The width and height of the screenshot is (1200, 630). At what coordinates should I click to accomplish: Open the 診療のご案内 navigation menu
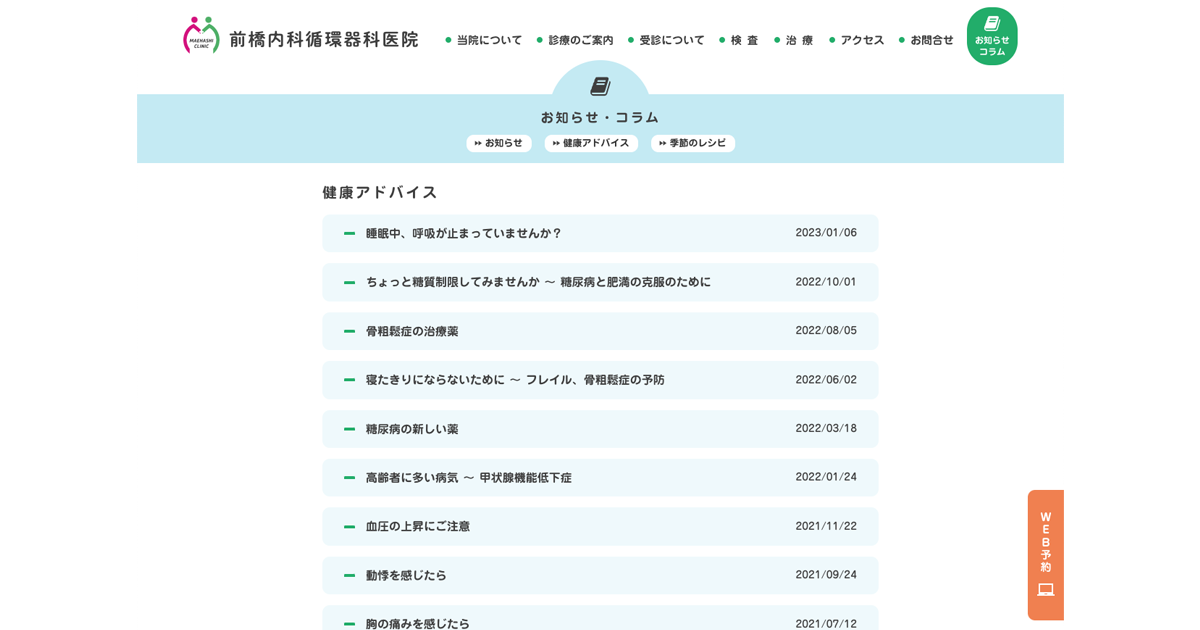[x=580, y=40]
